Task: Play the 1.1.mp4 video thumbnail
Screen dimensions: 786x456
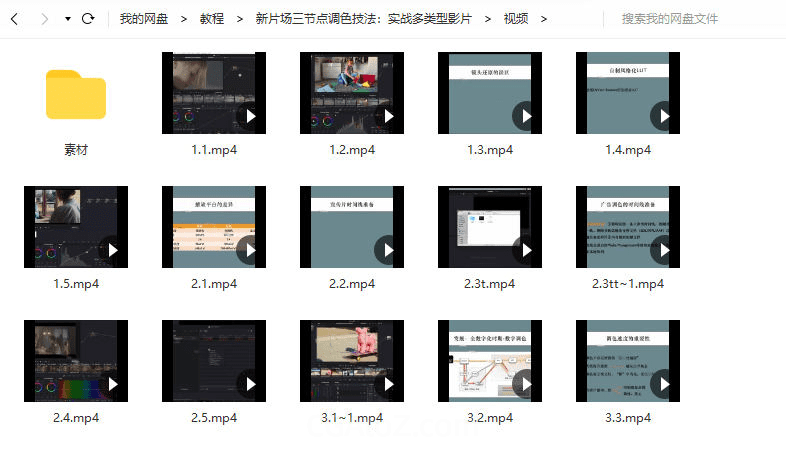Action: tap(213, 93)
